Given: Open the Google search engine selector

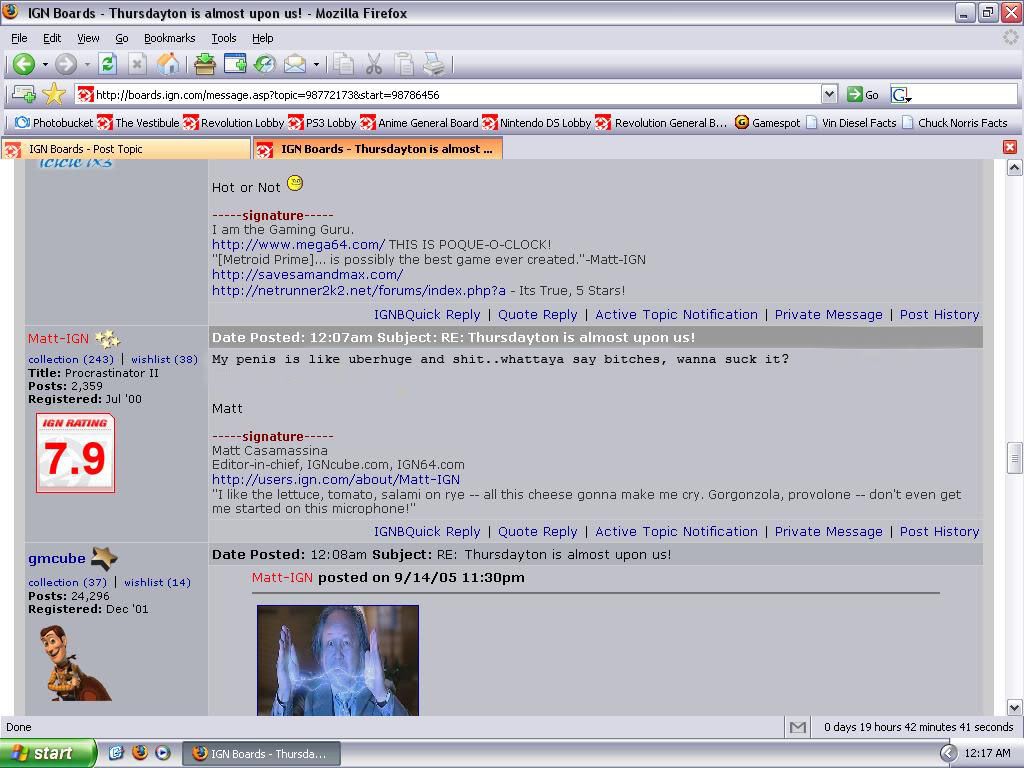Looking at the screenshot, I should coord(901,95).
